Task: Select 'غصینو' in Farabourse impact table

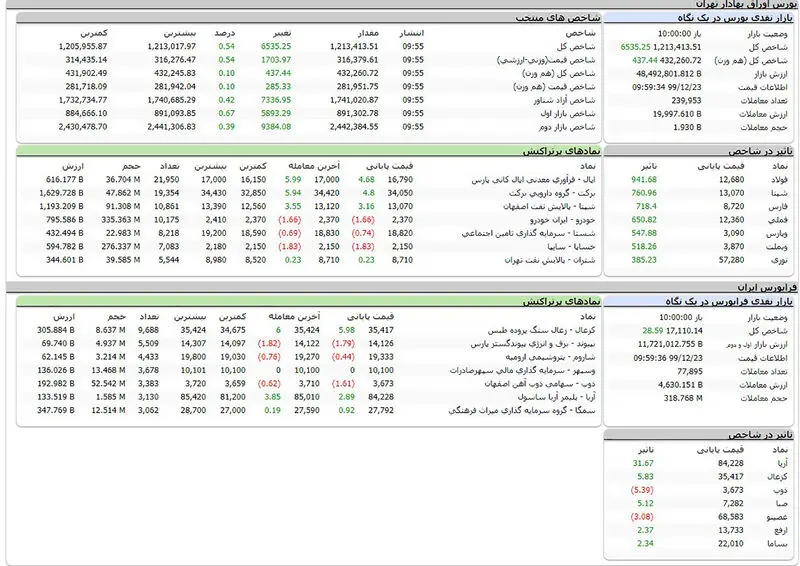Action: pos(777,516)
